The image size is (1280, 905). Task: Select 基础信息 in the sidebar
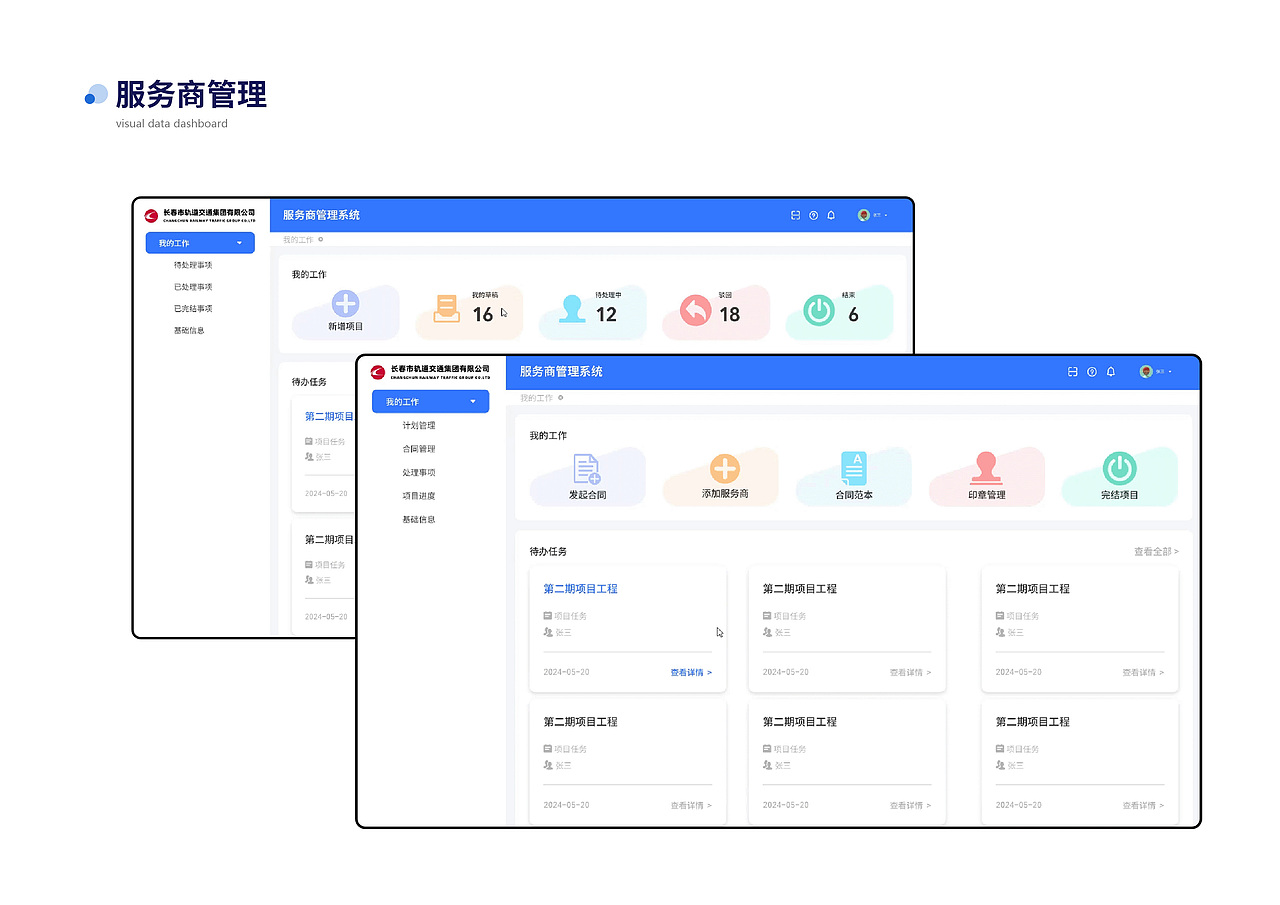(420, 518)
